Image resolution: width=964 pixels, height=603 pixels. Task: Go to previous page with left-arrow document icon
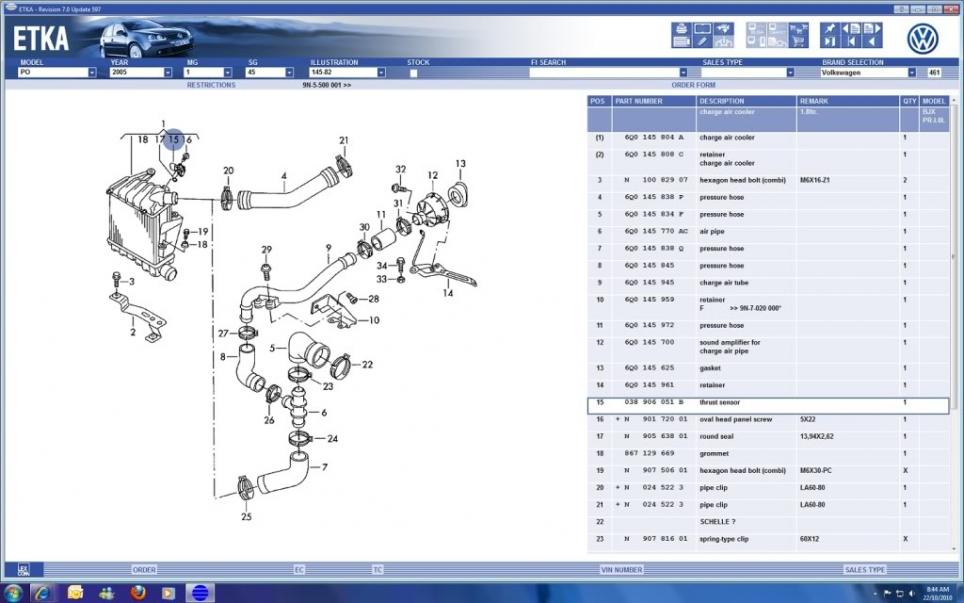[x=851, y=28]
